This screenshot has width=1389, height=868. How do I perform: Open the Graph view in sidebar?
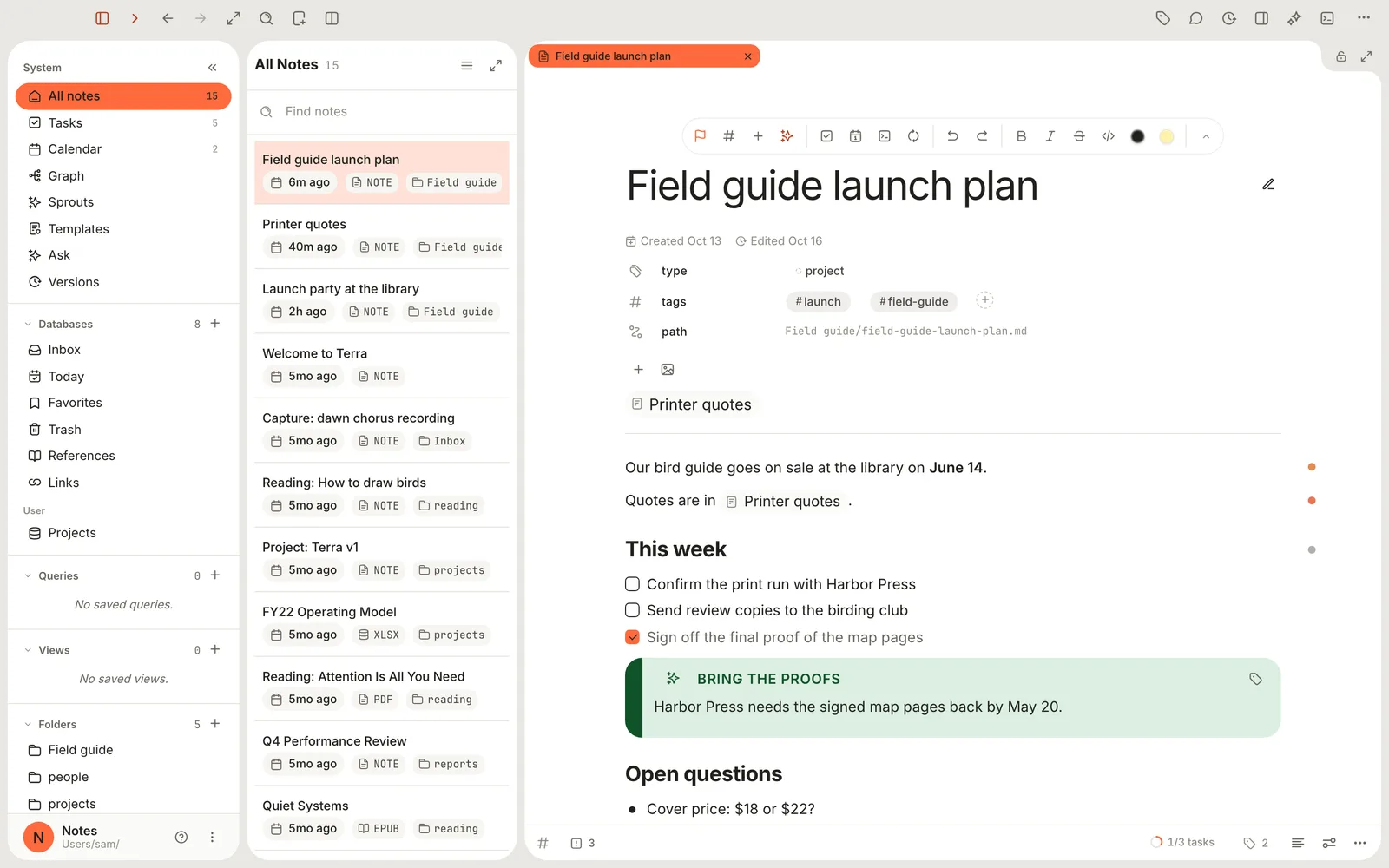[123, 176]
